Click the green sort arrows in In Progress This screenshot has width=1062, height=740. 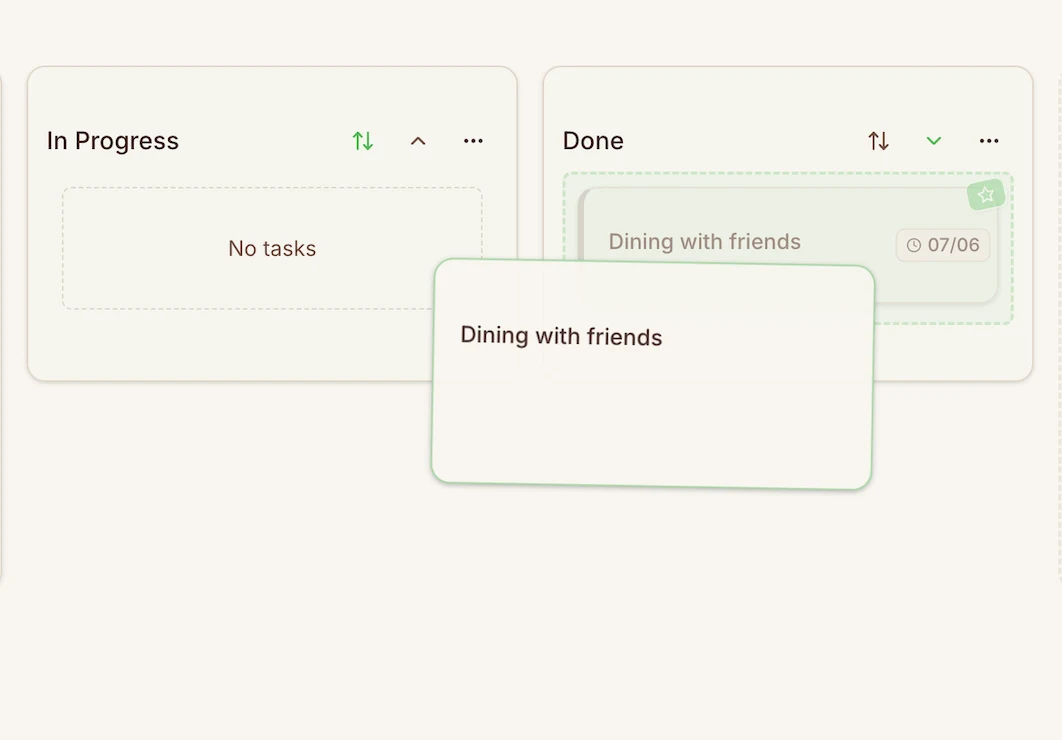[363, 141]
